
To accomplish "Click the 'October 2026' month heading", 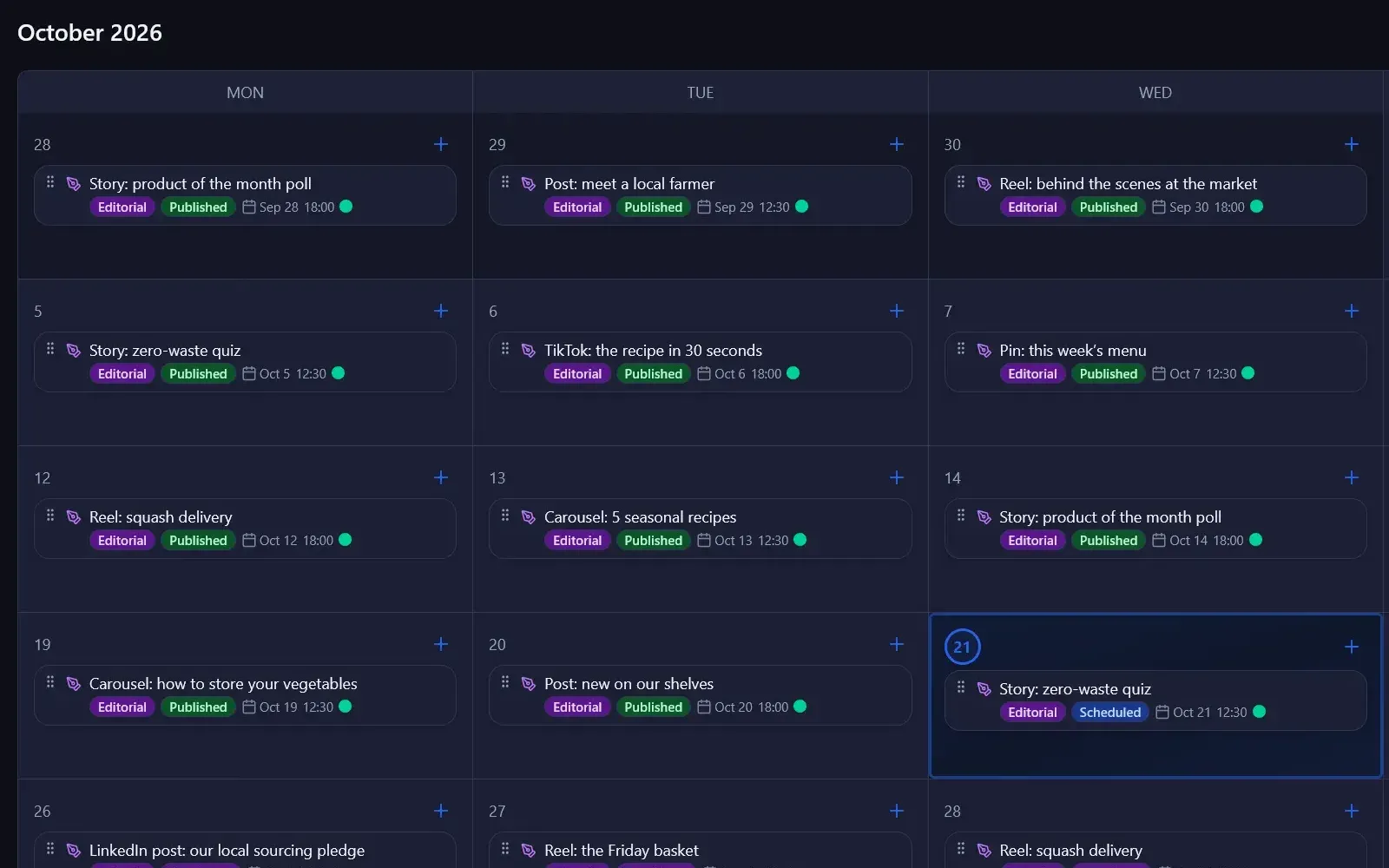I will click(89, 33).
